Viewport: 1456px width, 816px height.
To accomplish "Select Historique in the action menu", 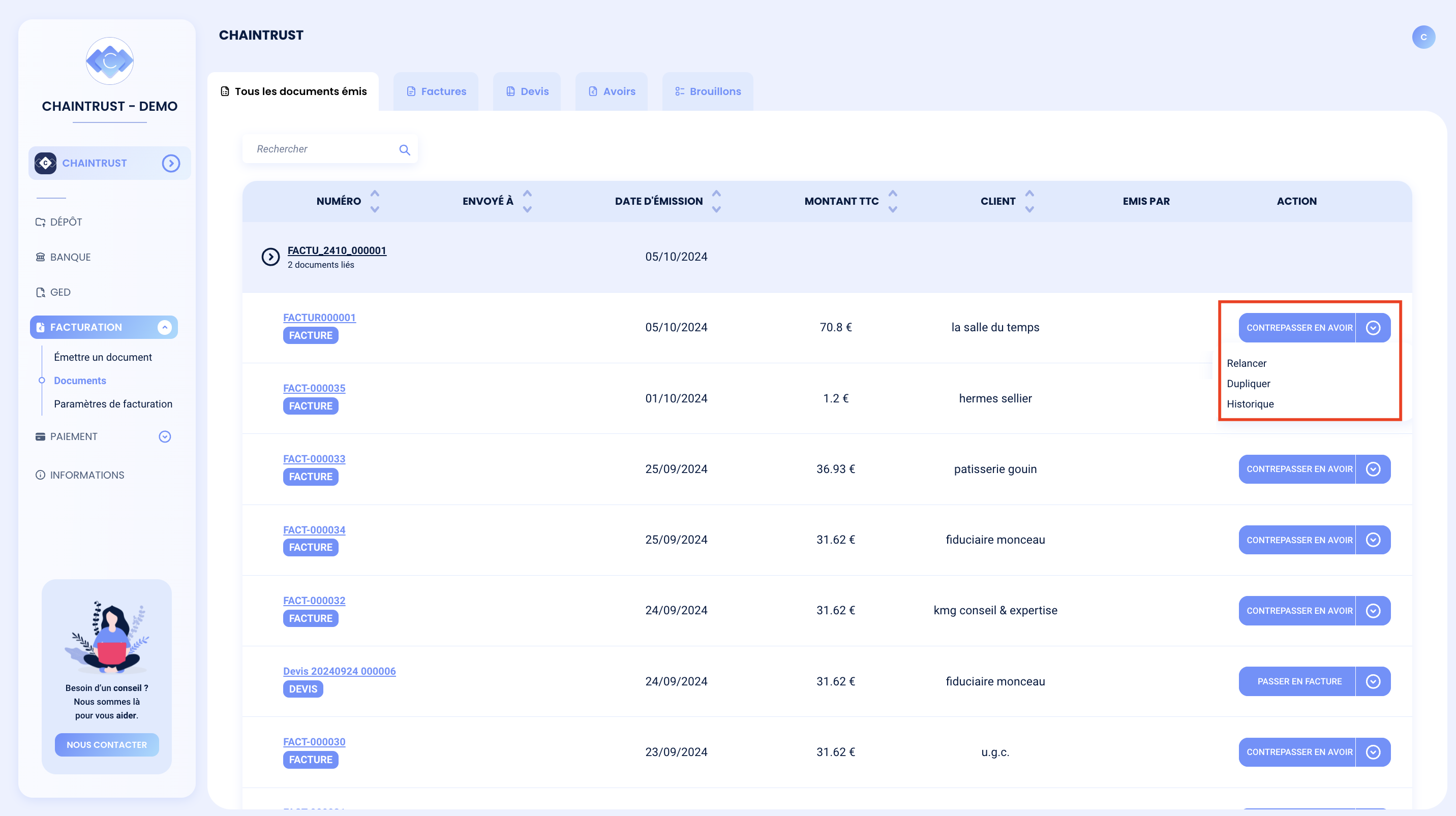I will (x=1250, y=404).
